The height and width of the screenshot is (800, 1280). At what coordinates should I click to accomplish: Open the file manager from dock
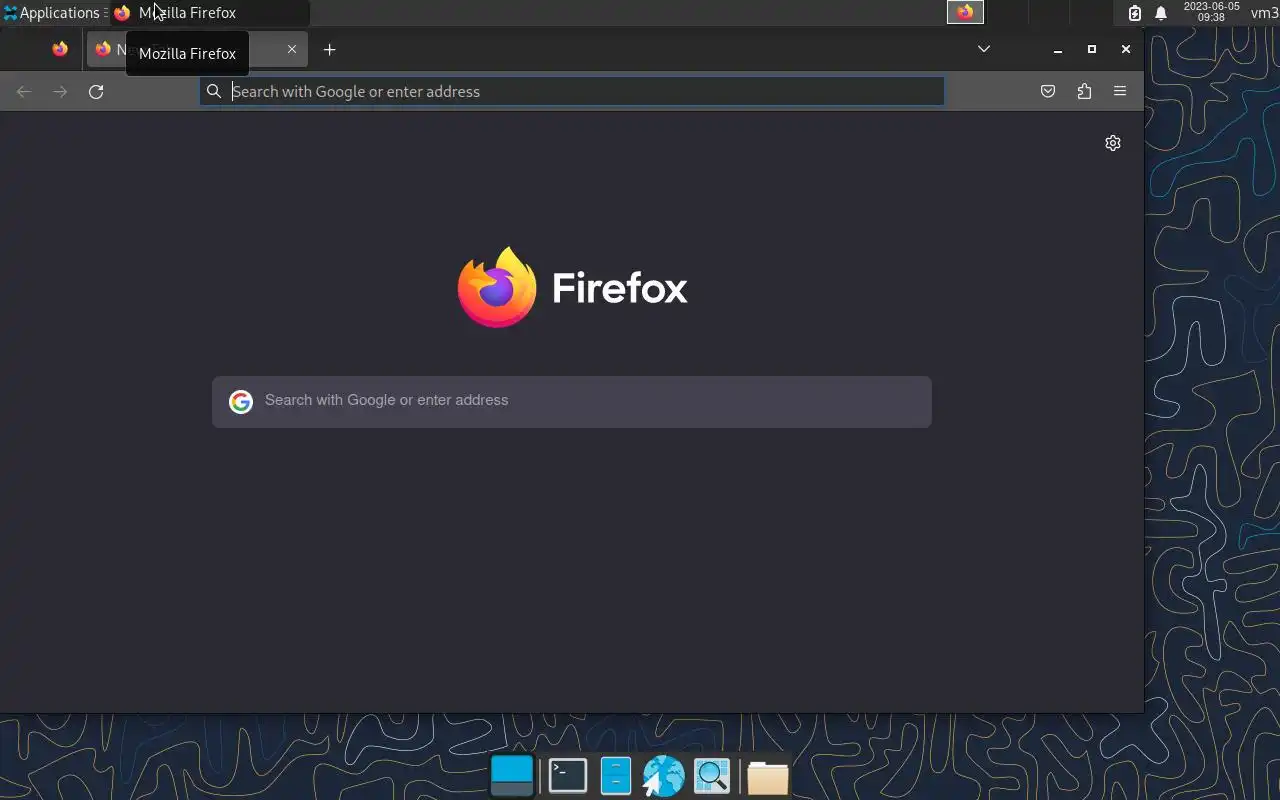616,776
